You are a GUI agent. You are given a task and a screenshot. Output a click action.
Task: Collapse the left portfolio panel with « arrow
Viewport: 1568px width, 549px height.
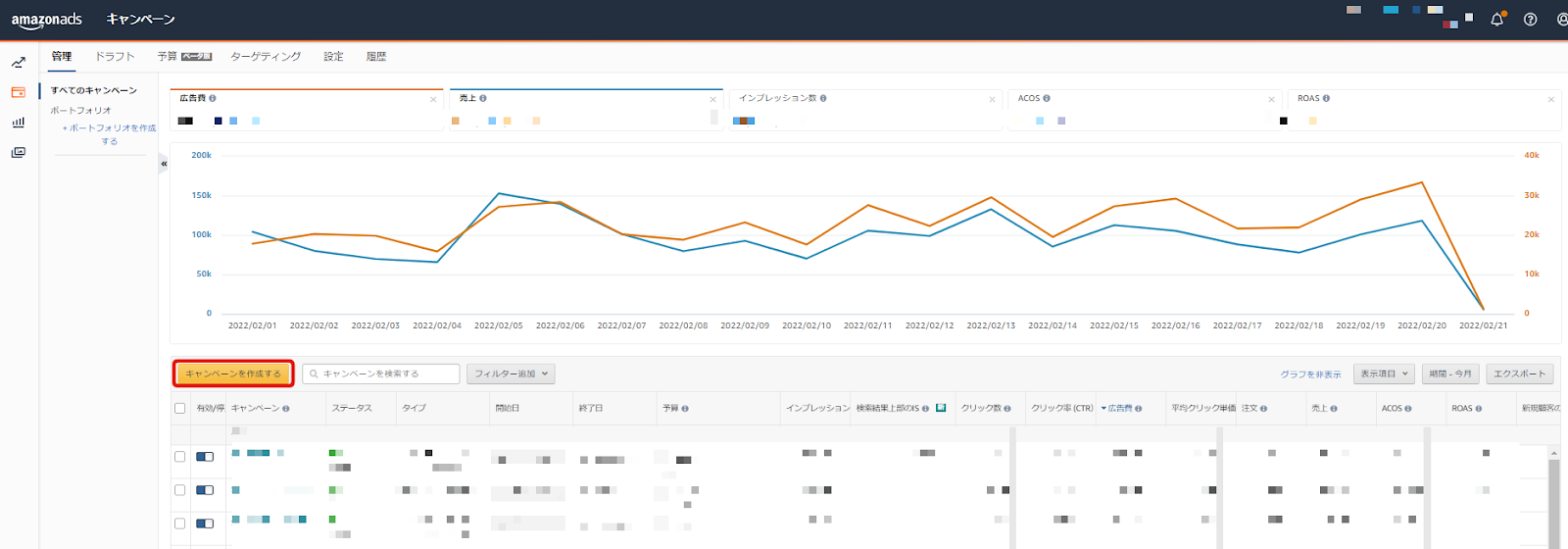[164, 164]
